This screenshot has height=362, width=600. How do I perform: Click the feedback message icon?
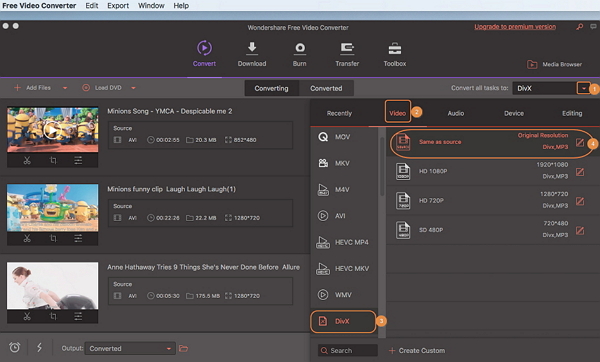593,27
